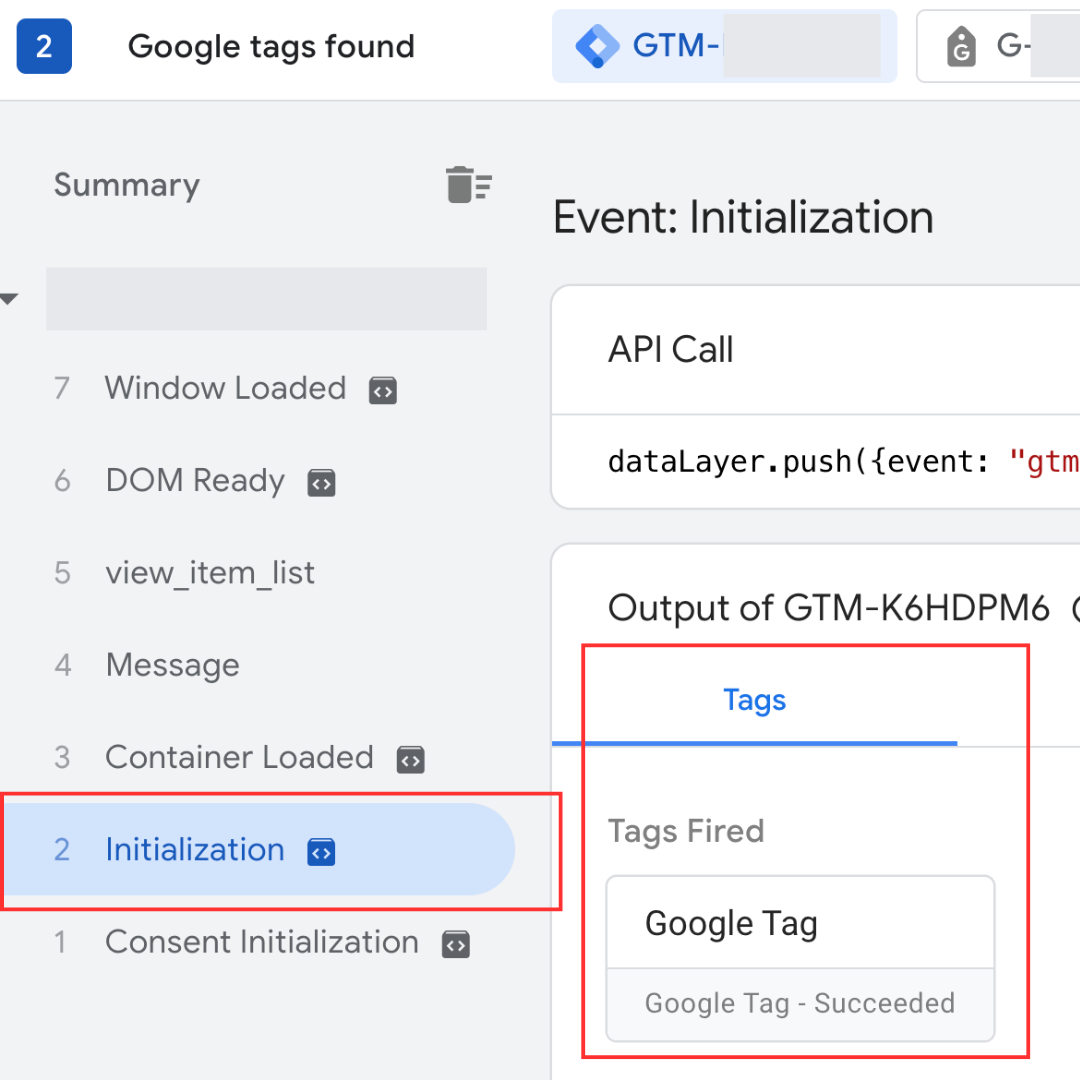This screenshot has width=1080, height=1080.
Task: Click the code icon next to Initialization
Action: [321, 852]
